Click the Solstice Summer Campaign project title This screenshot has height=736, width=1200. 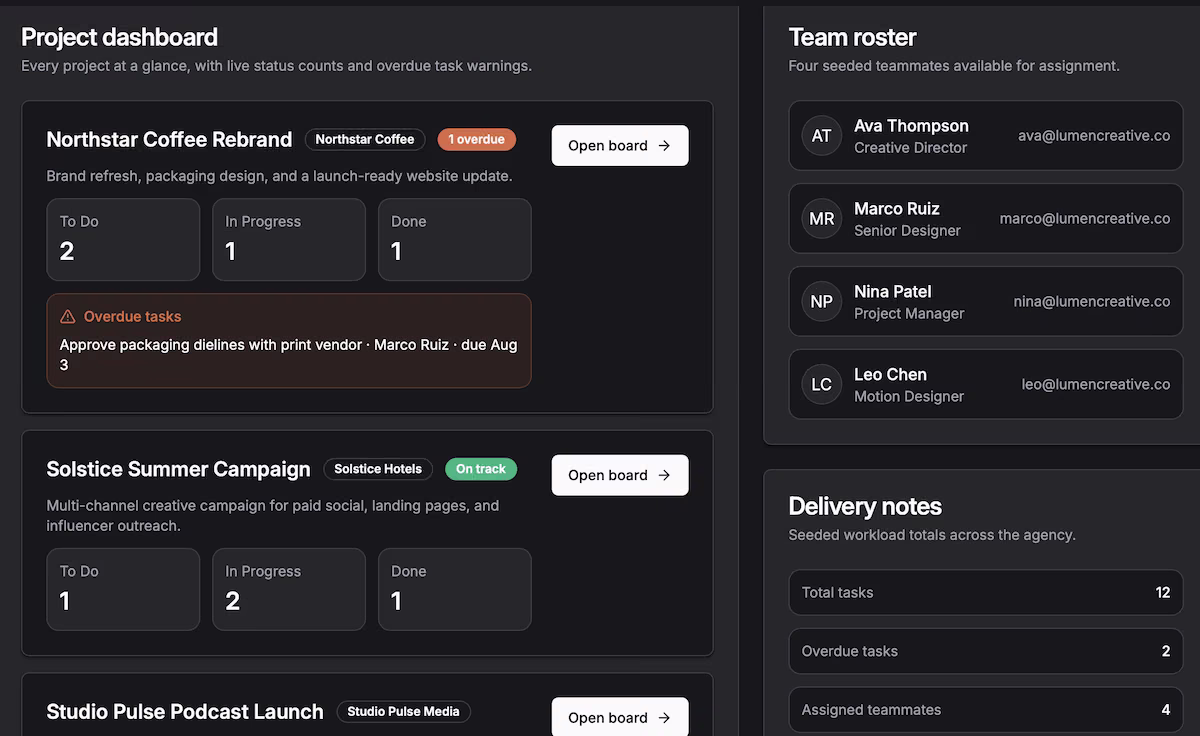178,469
